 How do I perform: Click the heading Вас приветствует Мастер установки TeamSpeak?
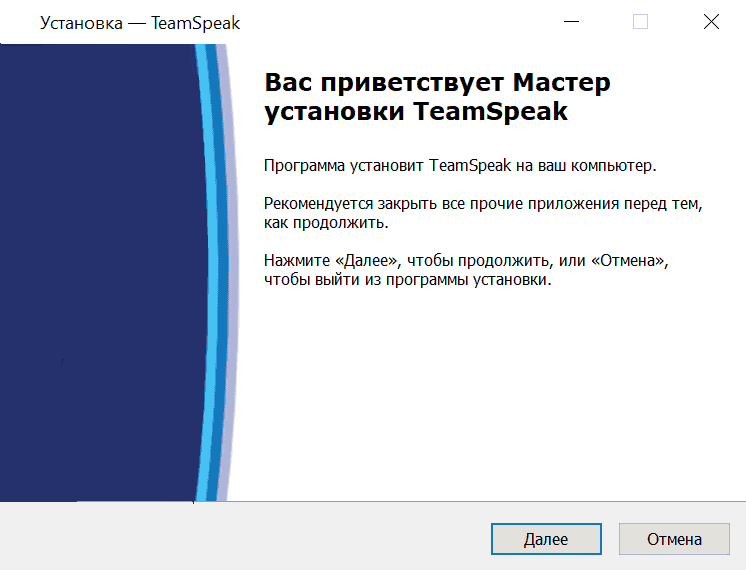point(437,97)
